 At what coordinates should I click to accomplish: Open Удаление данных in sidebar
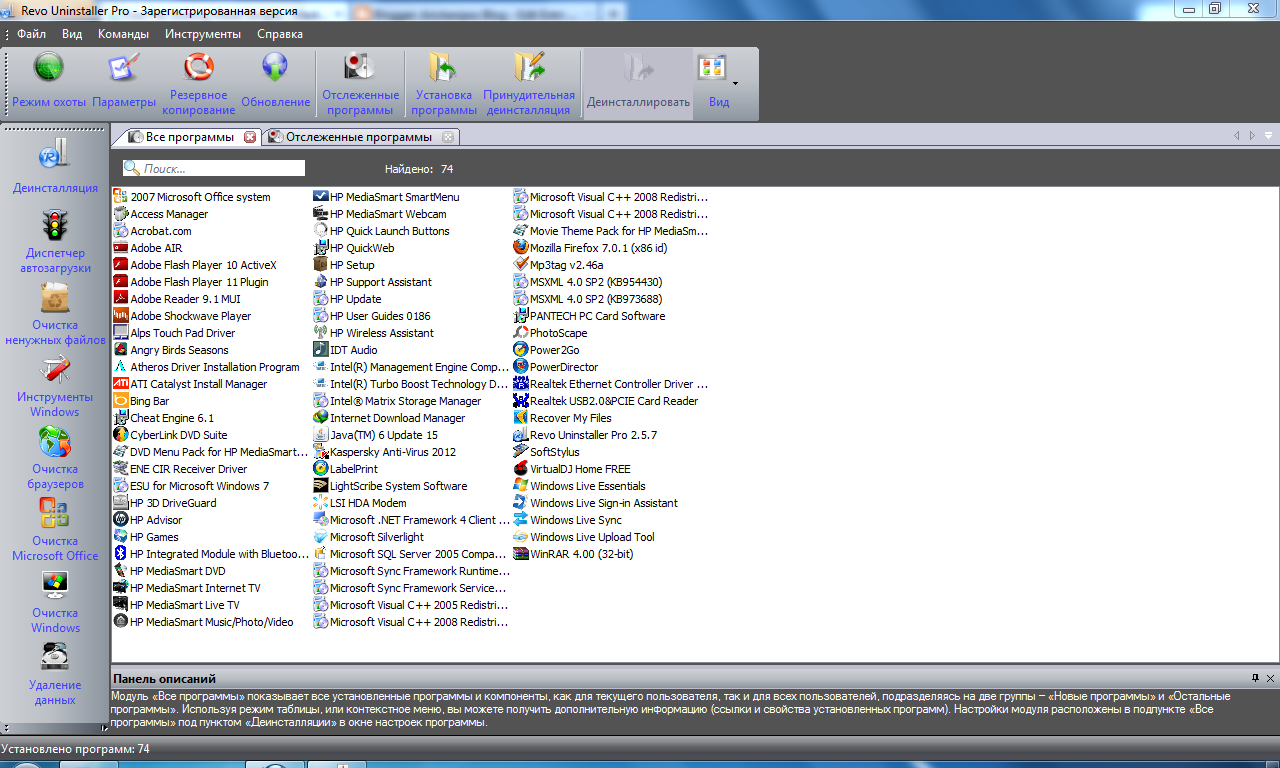coord(55,673)
